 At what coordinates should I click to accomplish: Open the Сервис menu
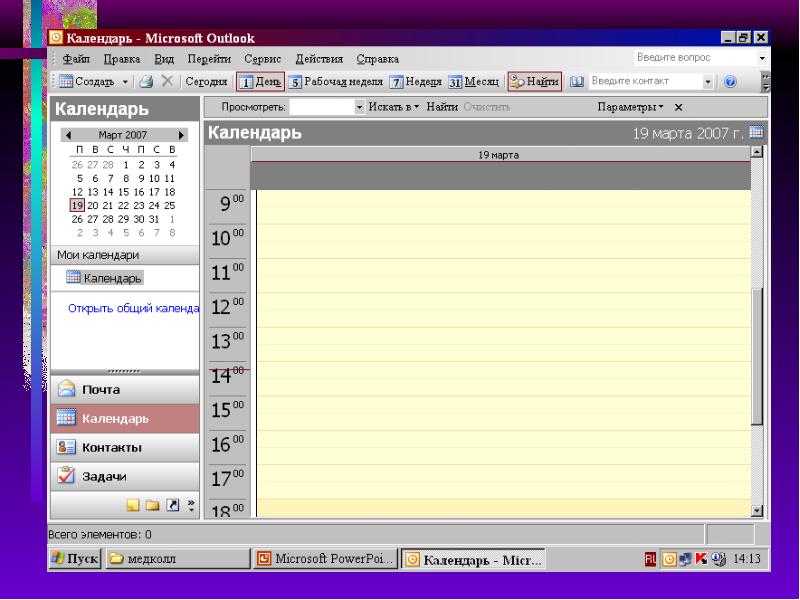click(263, 59)
